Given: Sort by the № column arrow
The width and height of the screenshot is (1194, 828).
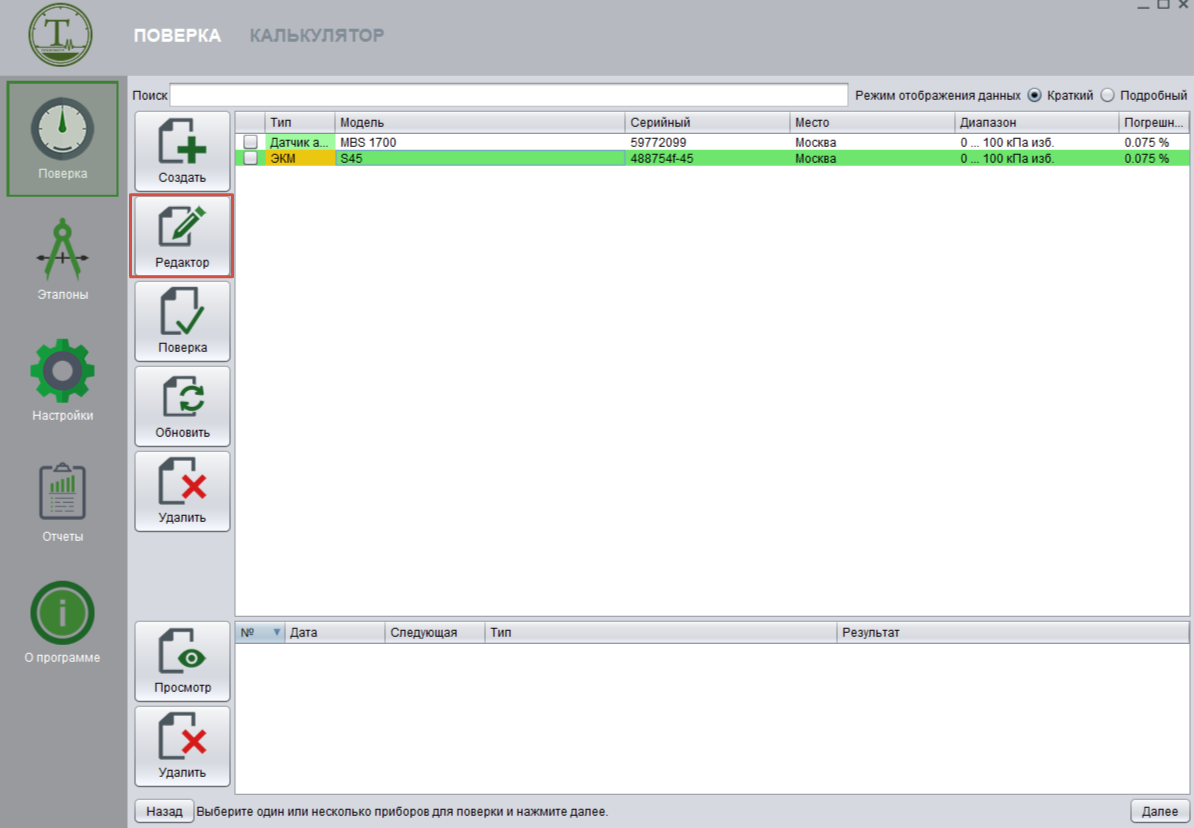Looking at the screenshot, I should 277,633.
